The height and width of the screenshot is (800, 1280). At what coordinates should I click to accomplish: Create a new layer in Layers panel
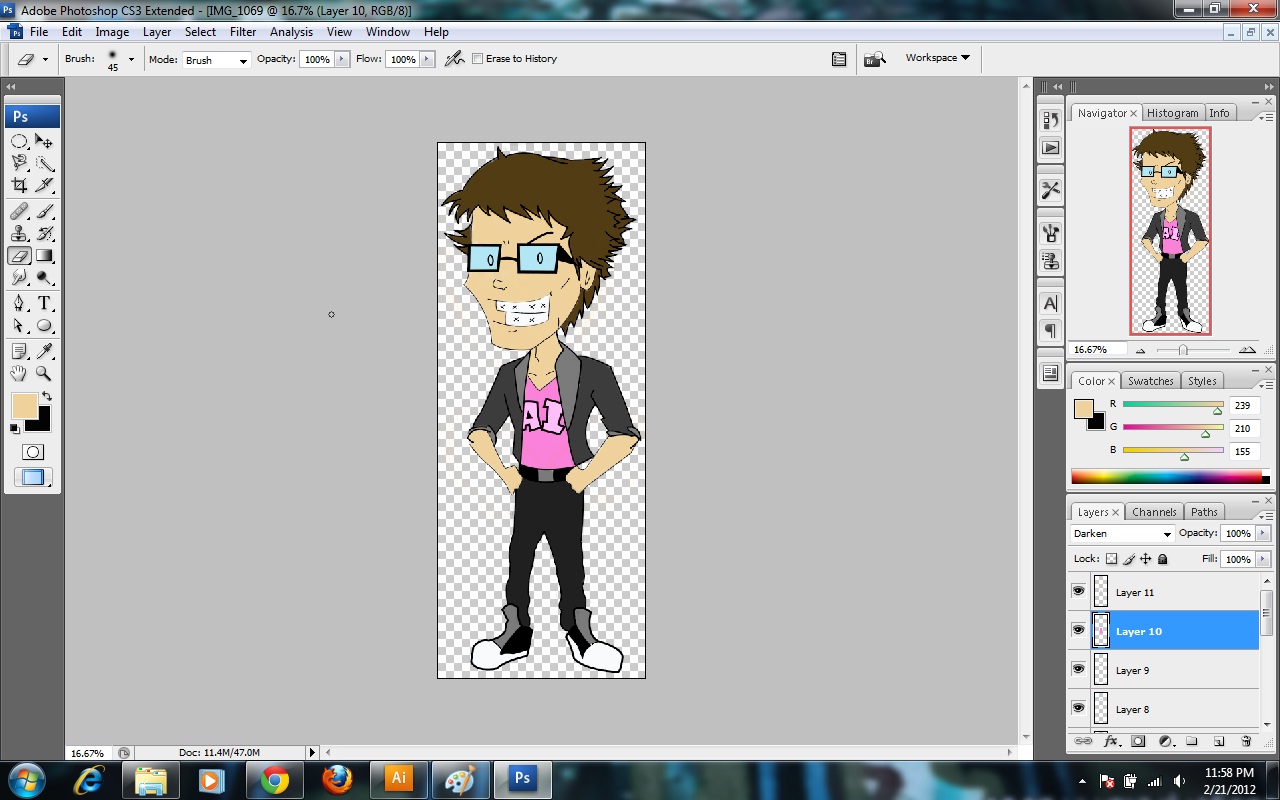coord(1219,742)
